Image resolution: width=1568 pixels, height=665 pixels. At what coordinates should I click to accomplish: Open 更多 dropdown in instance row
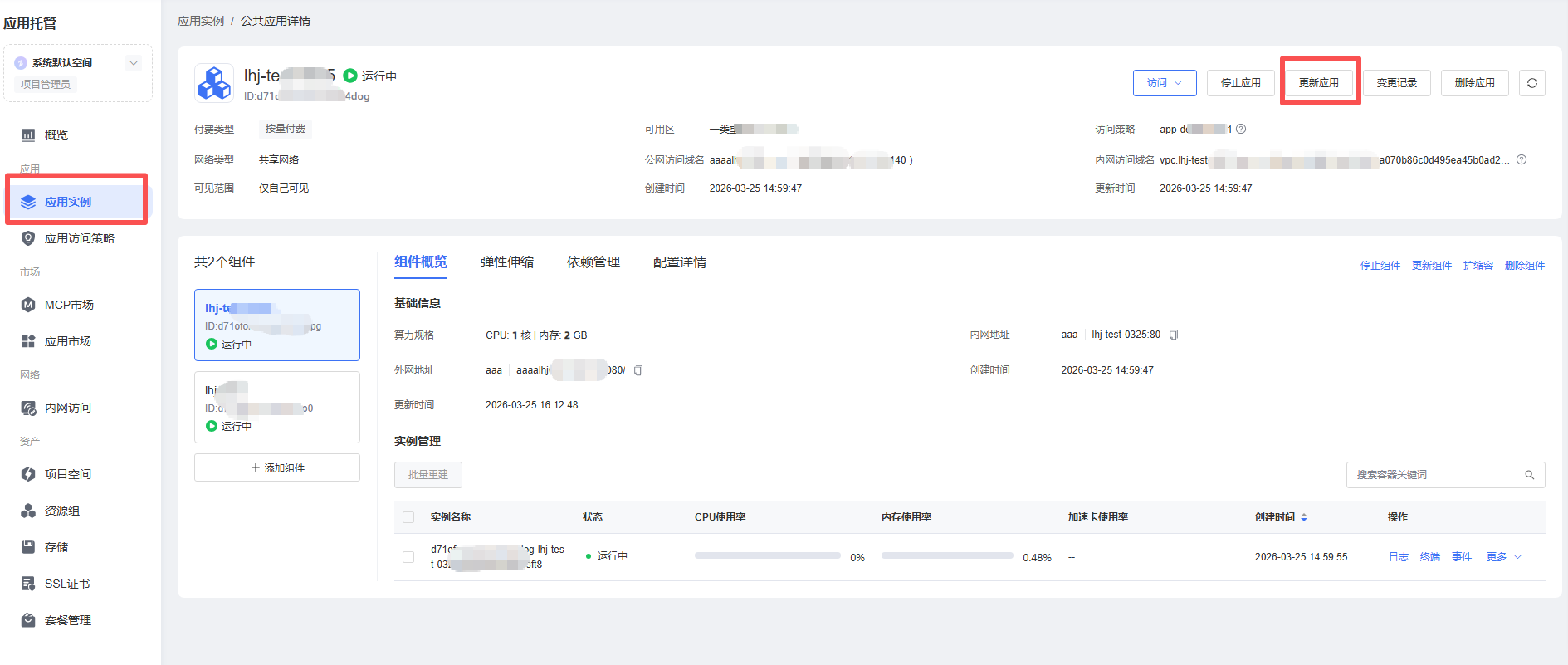coord(1503,557)
